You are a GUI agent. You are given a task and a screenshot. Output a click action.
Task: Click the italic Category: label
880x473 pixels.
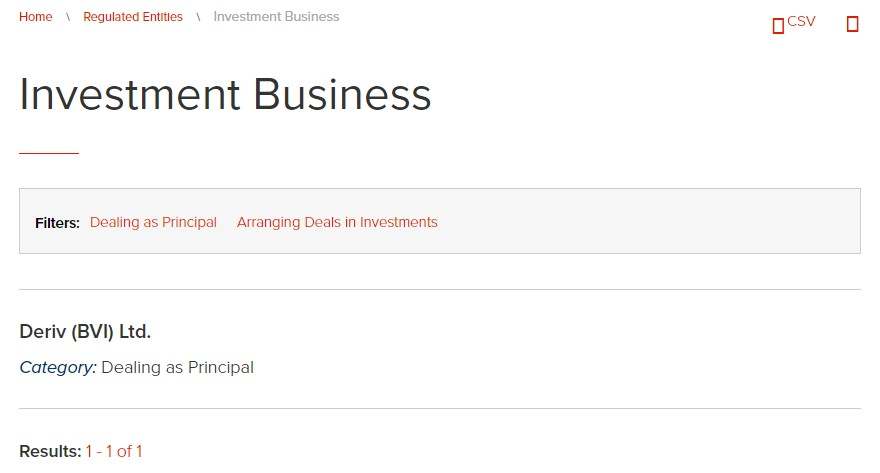[x=58, y=367]
